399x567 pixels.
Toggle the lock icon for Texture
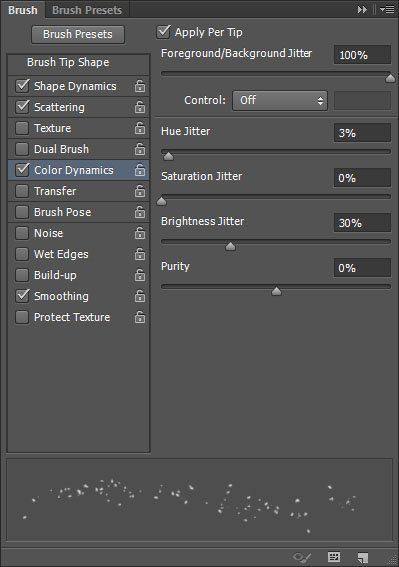pyautogui.click(x=140, y=128)
